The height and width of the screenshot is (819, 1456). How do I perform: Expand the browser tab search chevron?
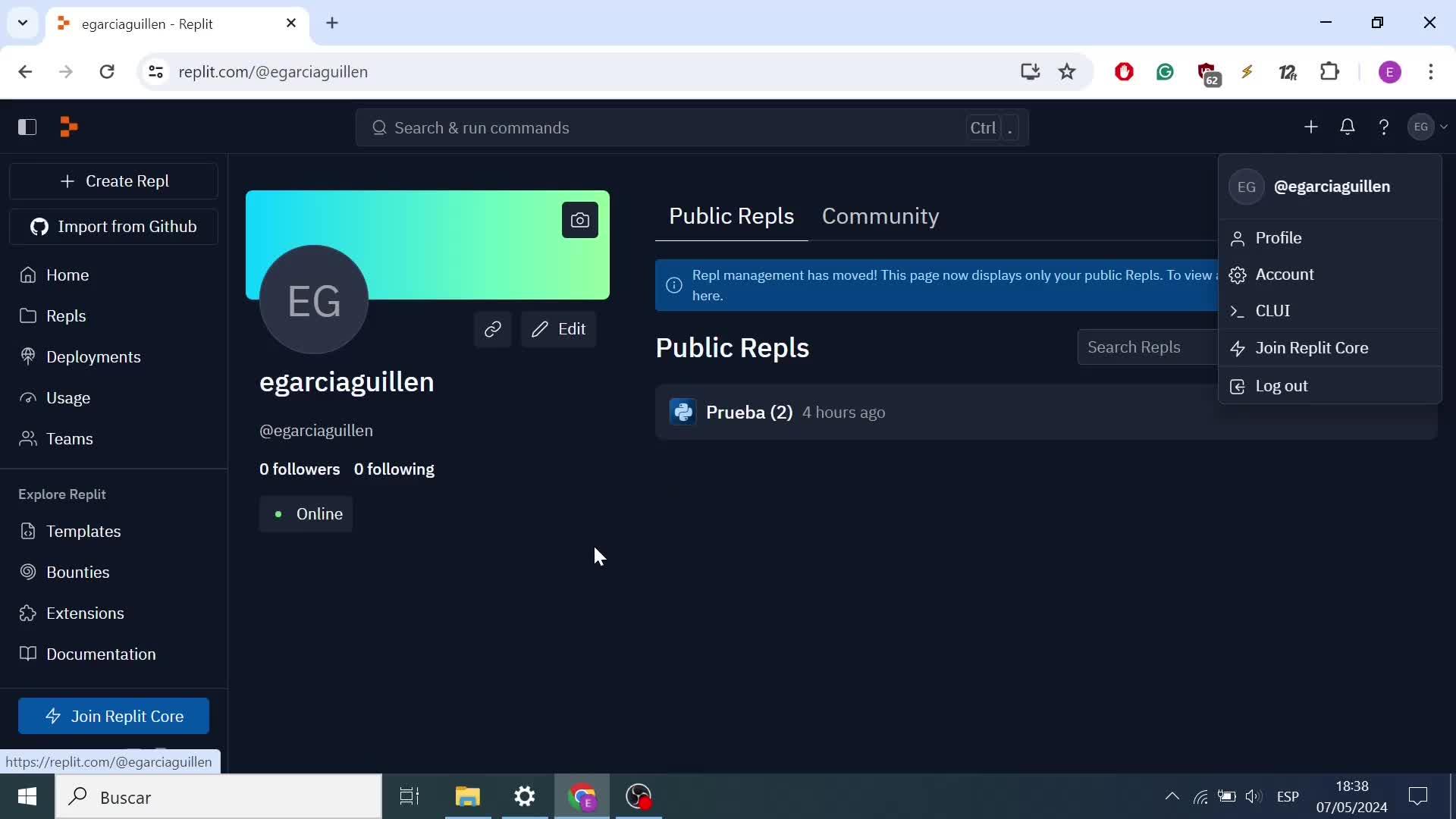[23, 23]
